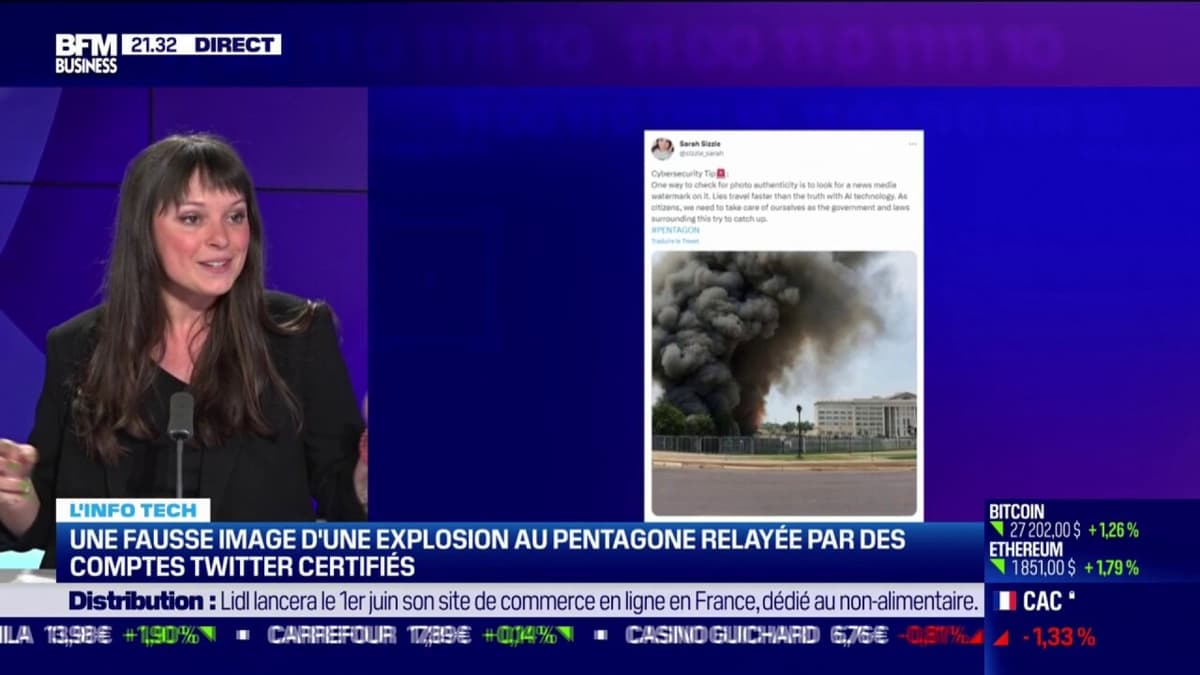The width and height of the screenshot is (1200, 675).
Task: Open the Pentagon explosion image in tweet
Action: click(784, 383)
